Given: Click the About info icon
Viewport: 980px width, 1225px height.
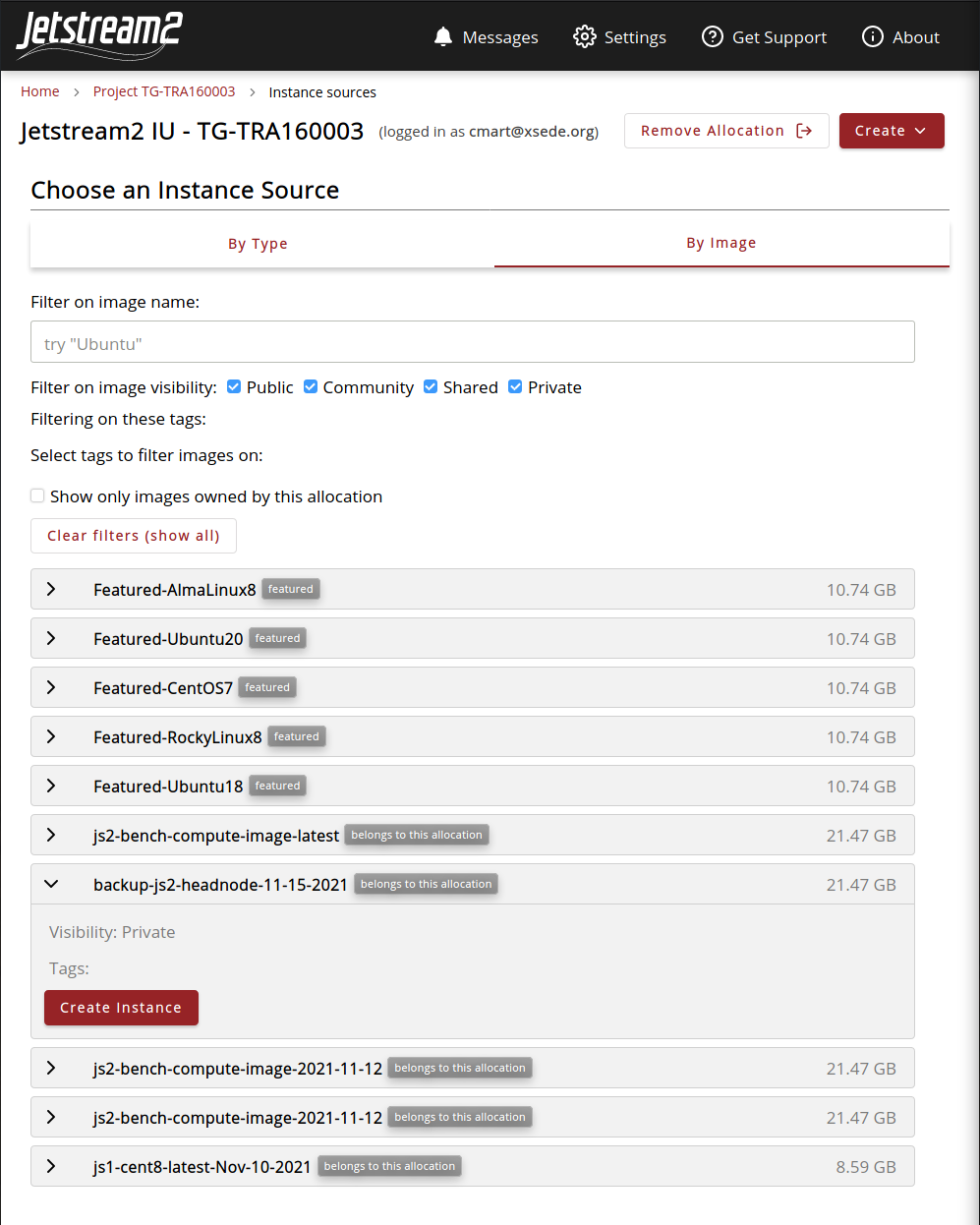Looking at the screenshot, I should pos(873,36).
